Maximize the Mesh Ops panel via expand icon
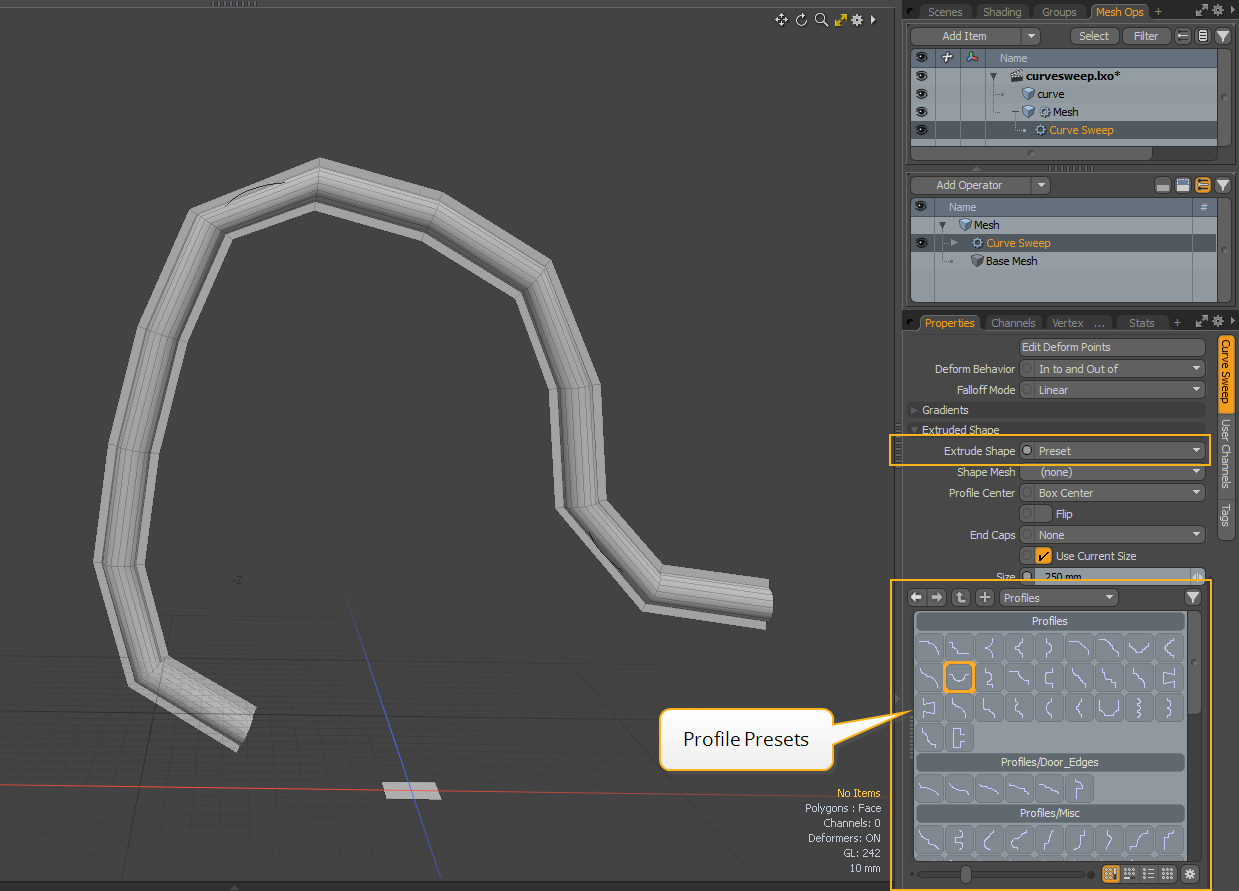Viewport: 1239px width, 891px height. pos(1201,12)
